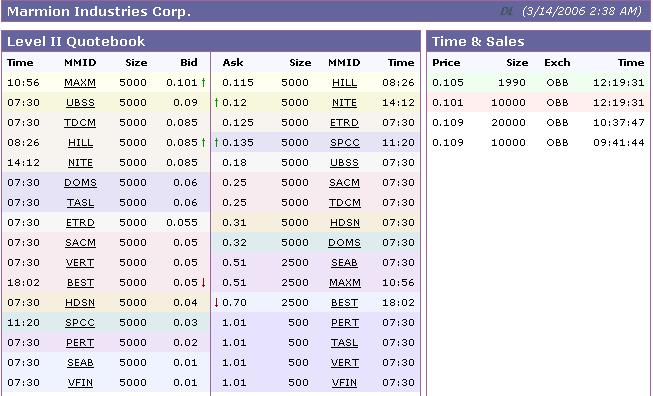This screenshot has width=653, height=396.
Task: Open ETRD link at 0.125 ask
Action: pyautogui.click(x=344, y=122)
